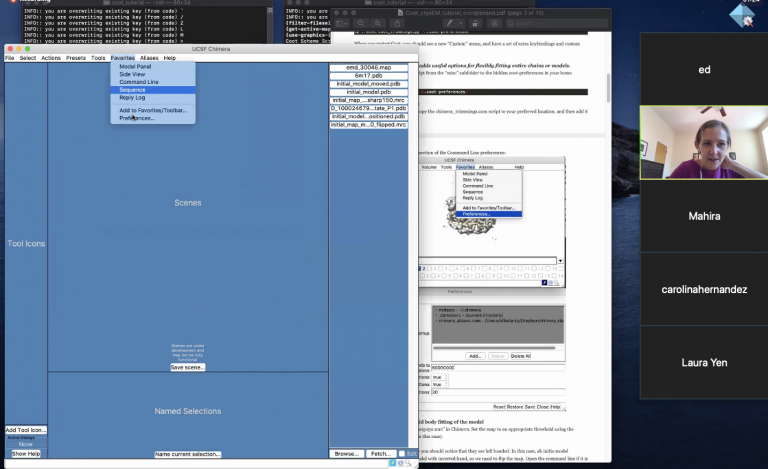
Task: Zoom in using the Preview PDF toolbar
Action: (378, 23)
